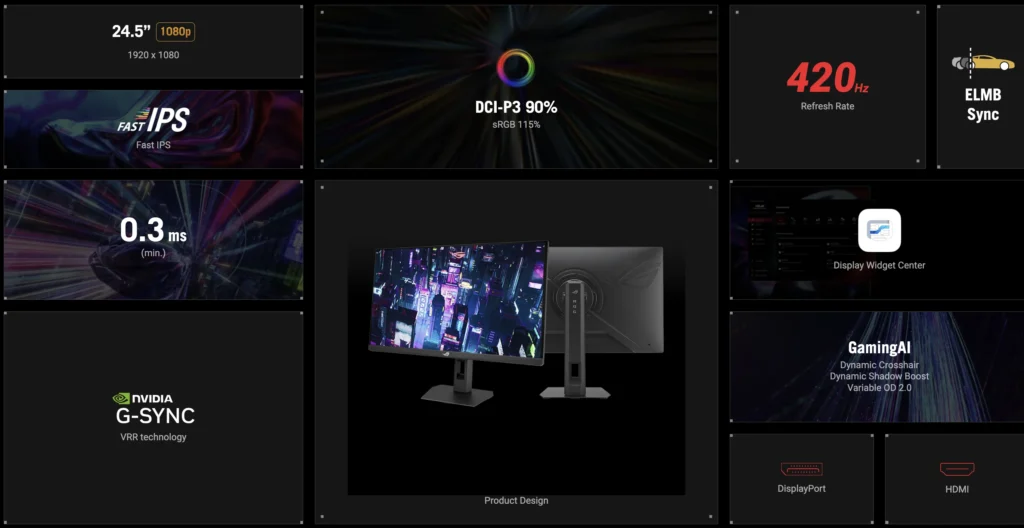Screen dimensions: 1024x528
Task: Click the DisplayPort connector icon
Action: (801, 469)
